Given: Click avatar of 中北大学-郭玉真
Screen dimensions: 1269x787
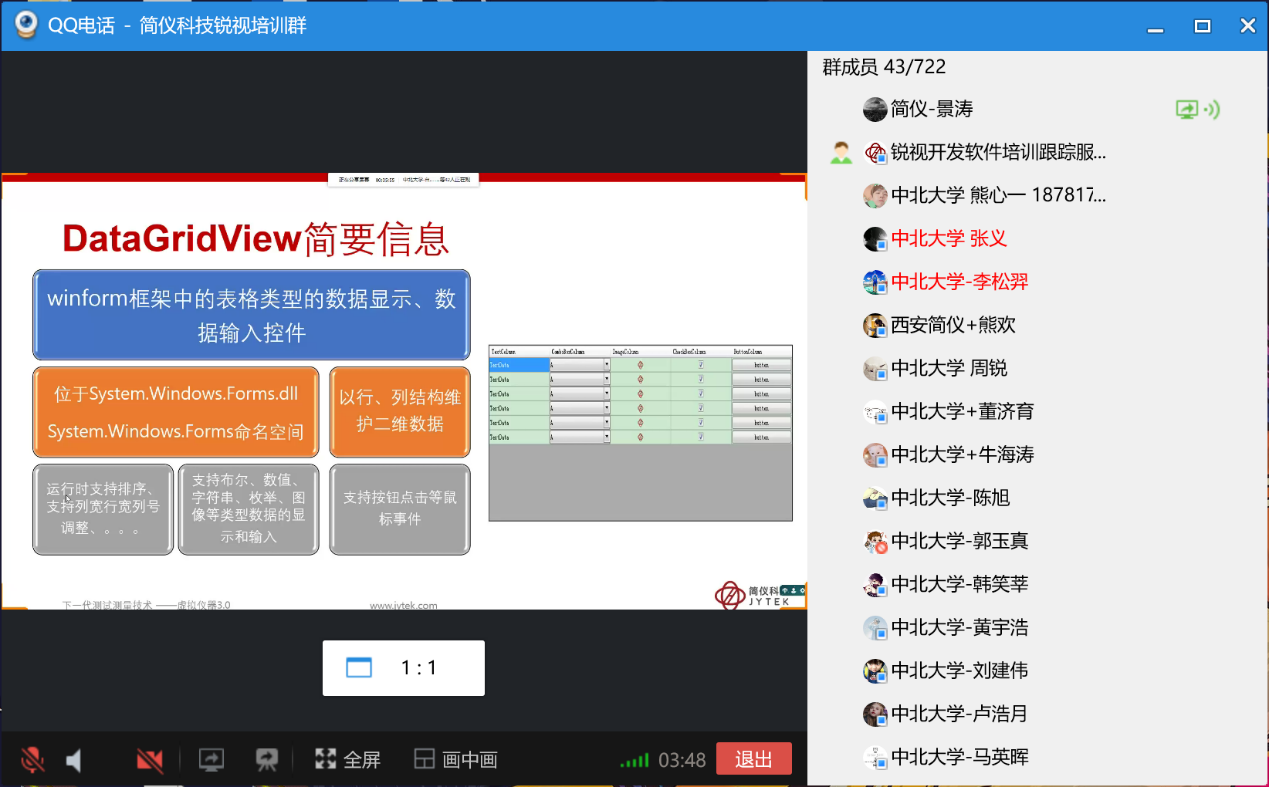Looking at the screenshot, I should [875, 541].
